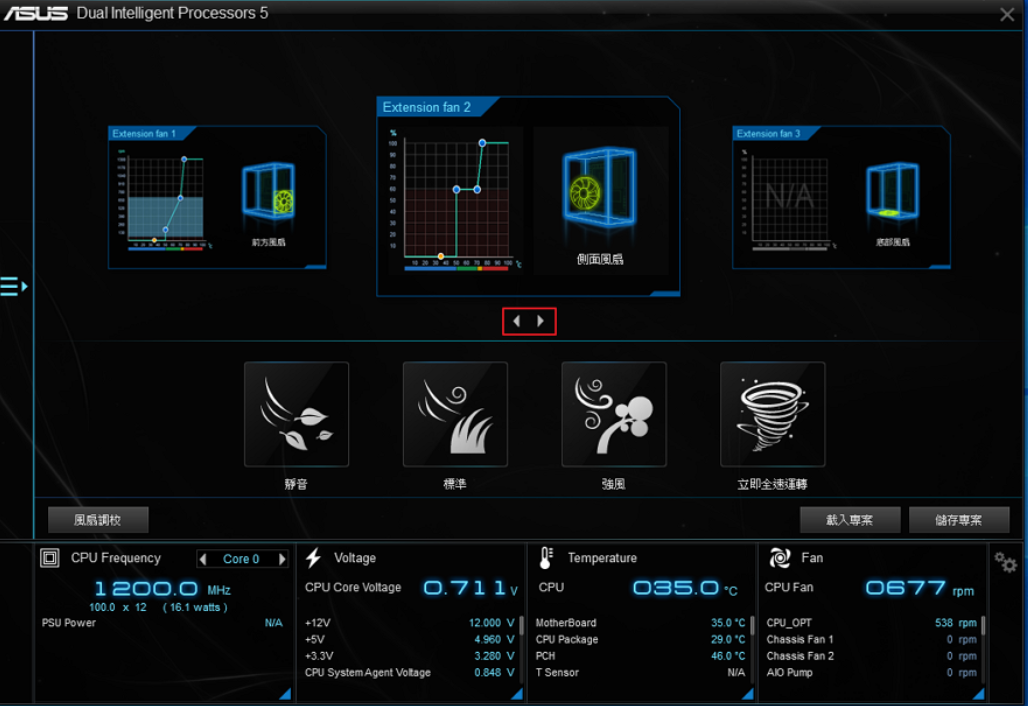This screenshot has height=706, width=1028.
Task: Expand the Voltage panel corner triangle
Action: 515,694
